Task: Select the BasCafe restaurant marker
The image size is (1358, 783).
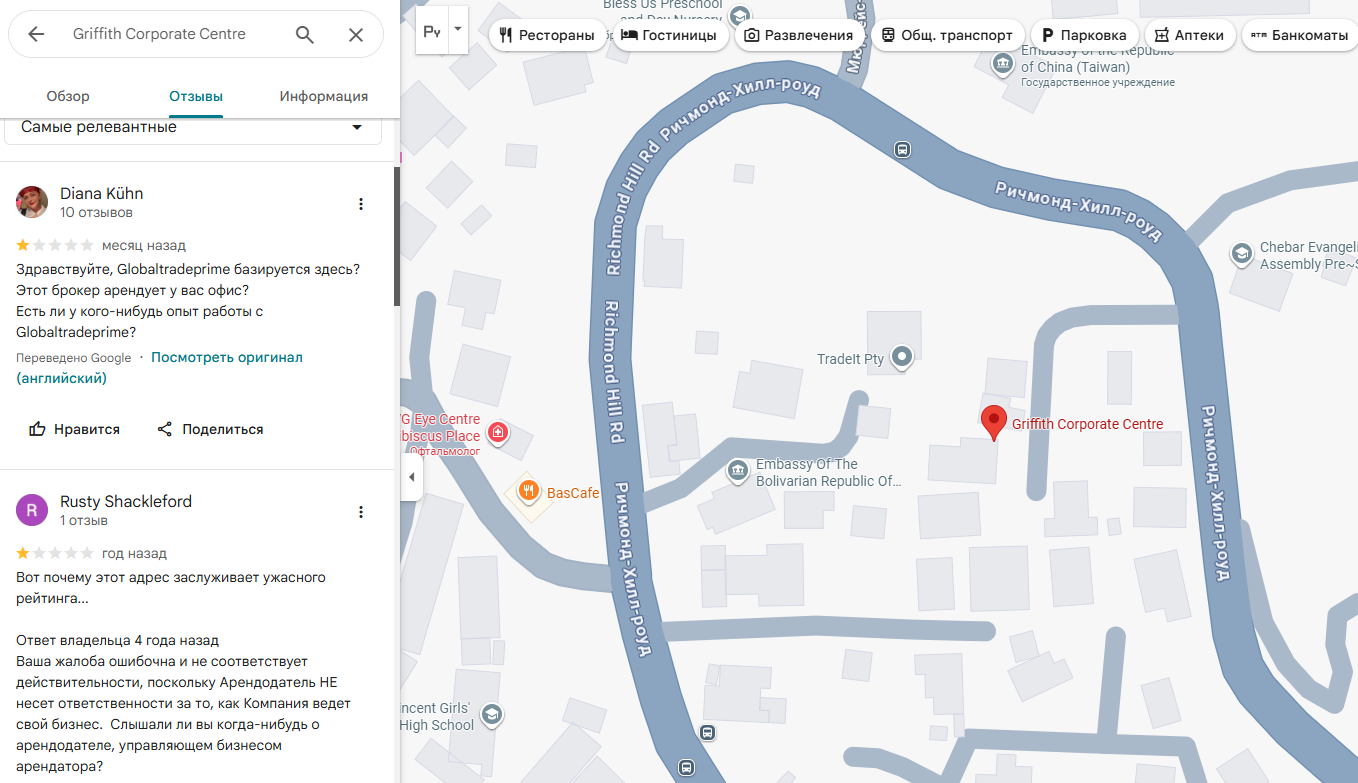Action: [529, 492]
